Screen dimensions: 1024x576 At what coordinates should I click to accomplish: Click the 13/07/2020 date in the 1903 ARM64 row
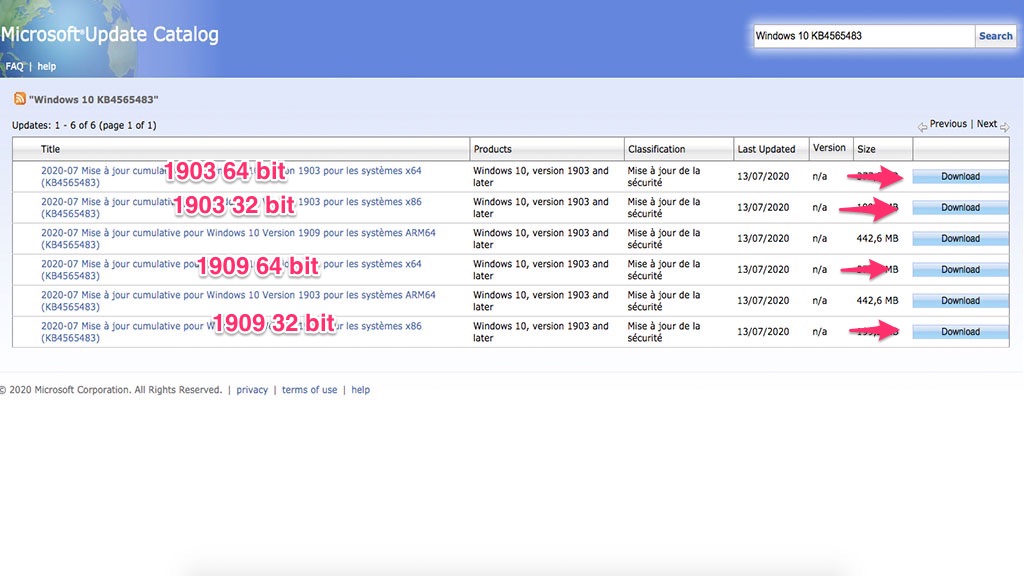coord(763,300)
